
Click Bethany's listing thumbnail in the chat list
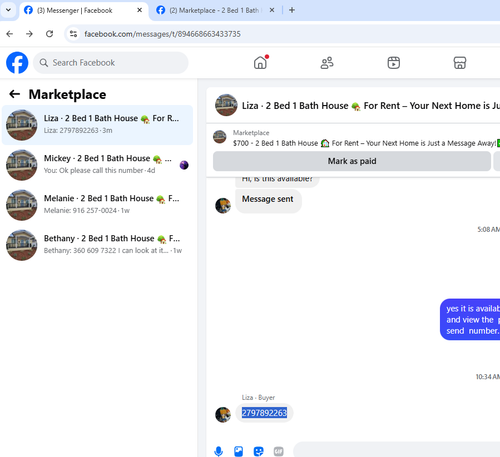click(22, 245)
